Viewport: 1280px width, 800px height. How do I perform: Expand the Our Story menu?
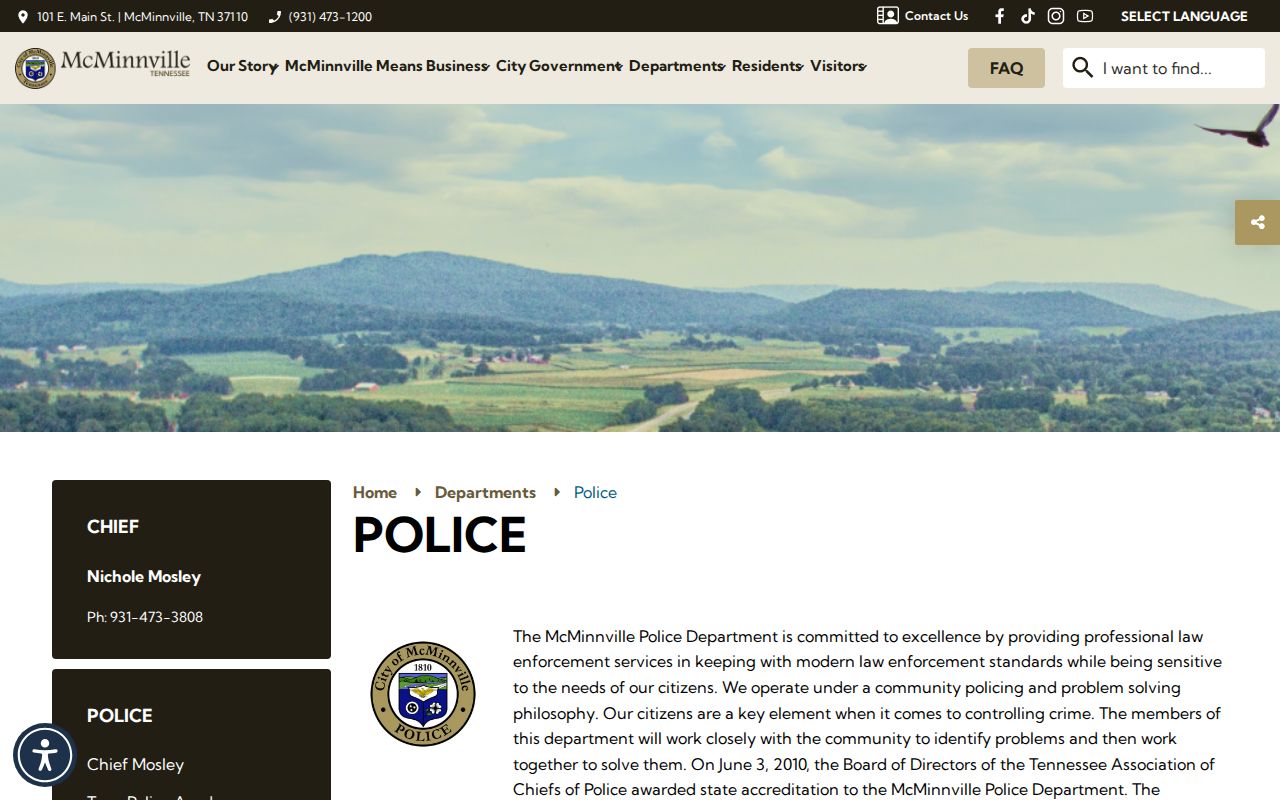(242, 66)
